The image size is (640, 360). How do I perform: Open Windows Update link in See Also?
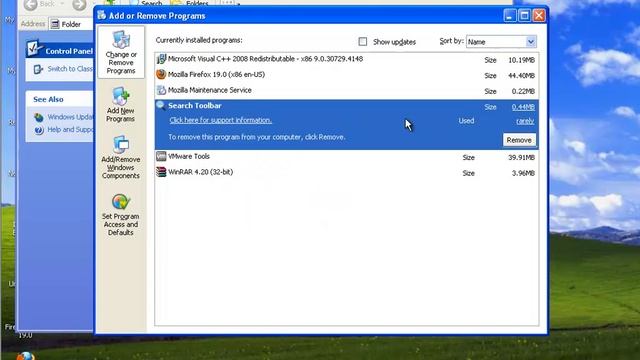click(70, 117)
